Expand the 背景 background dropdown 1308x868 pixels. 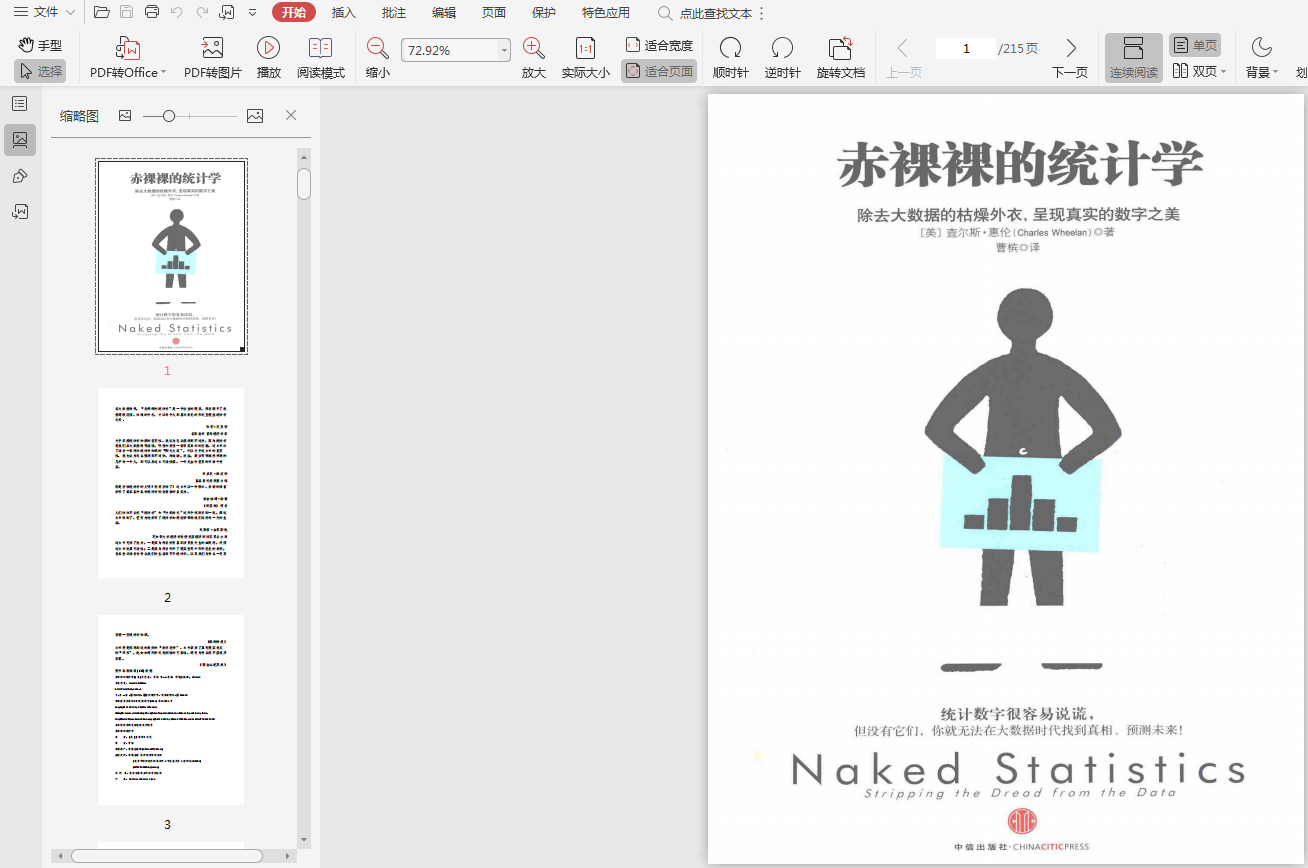point(1274,72)
